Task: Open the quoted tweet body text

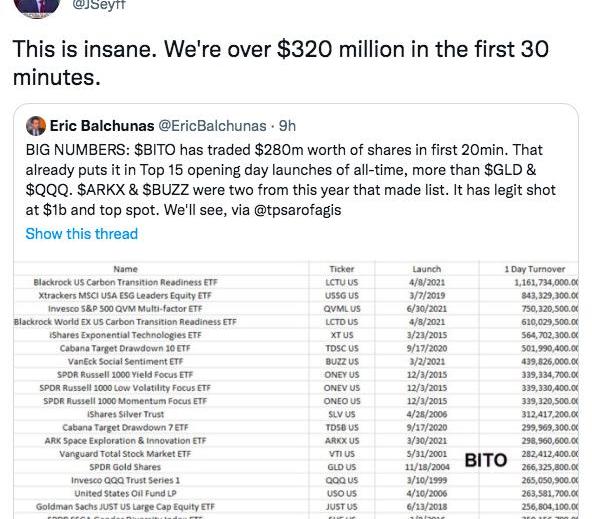Action: (291, 180)
